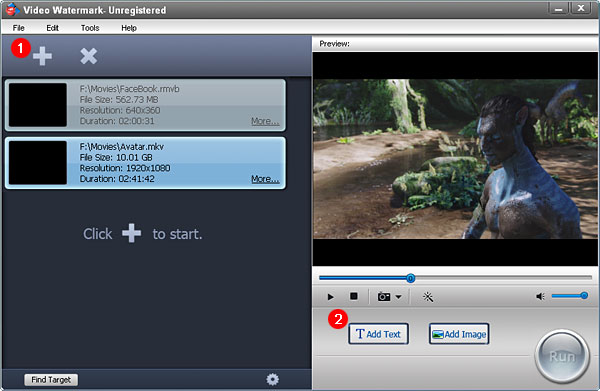Viewport: 600px width, 391px height.
Task: Open the Edit menu
Action: tap(52, 28)
